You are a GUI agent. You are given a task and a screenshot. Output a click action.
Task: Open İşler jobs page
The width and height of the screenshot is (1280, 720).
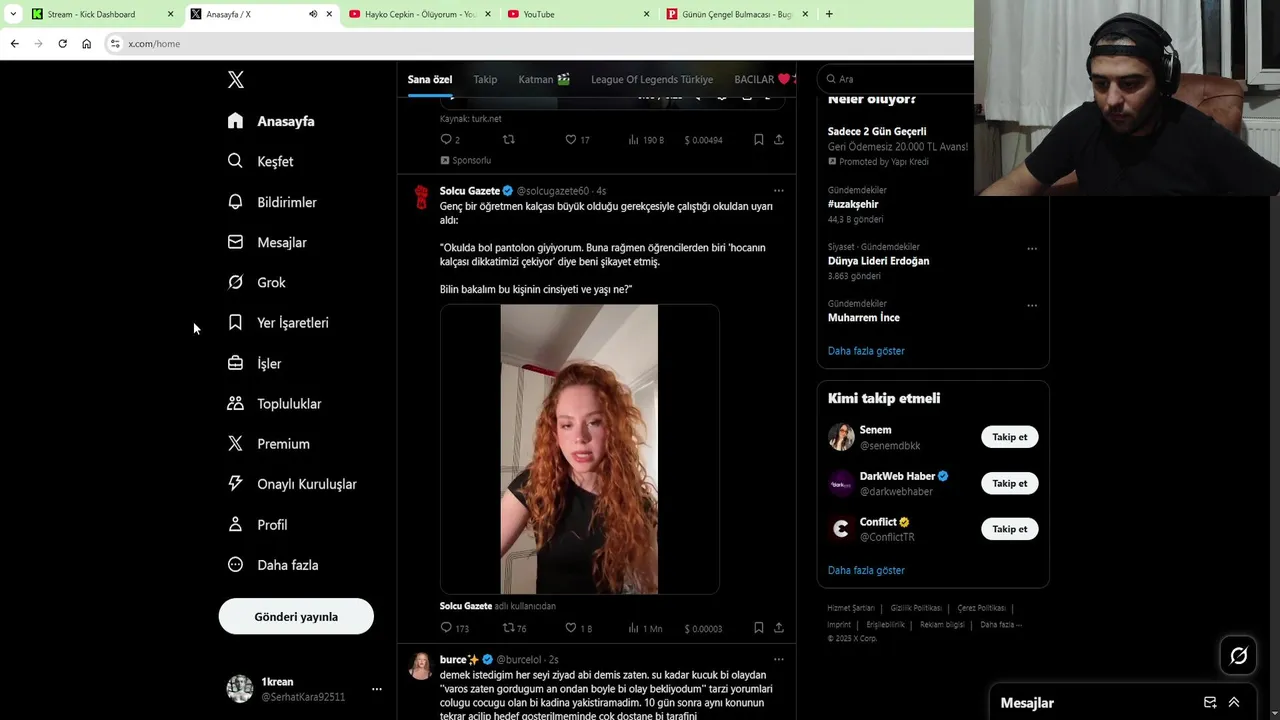[x=255, y=363]
